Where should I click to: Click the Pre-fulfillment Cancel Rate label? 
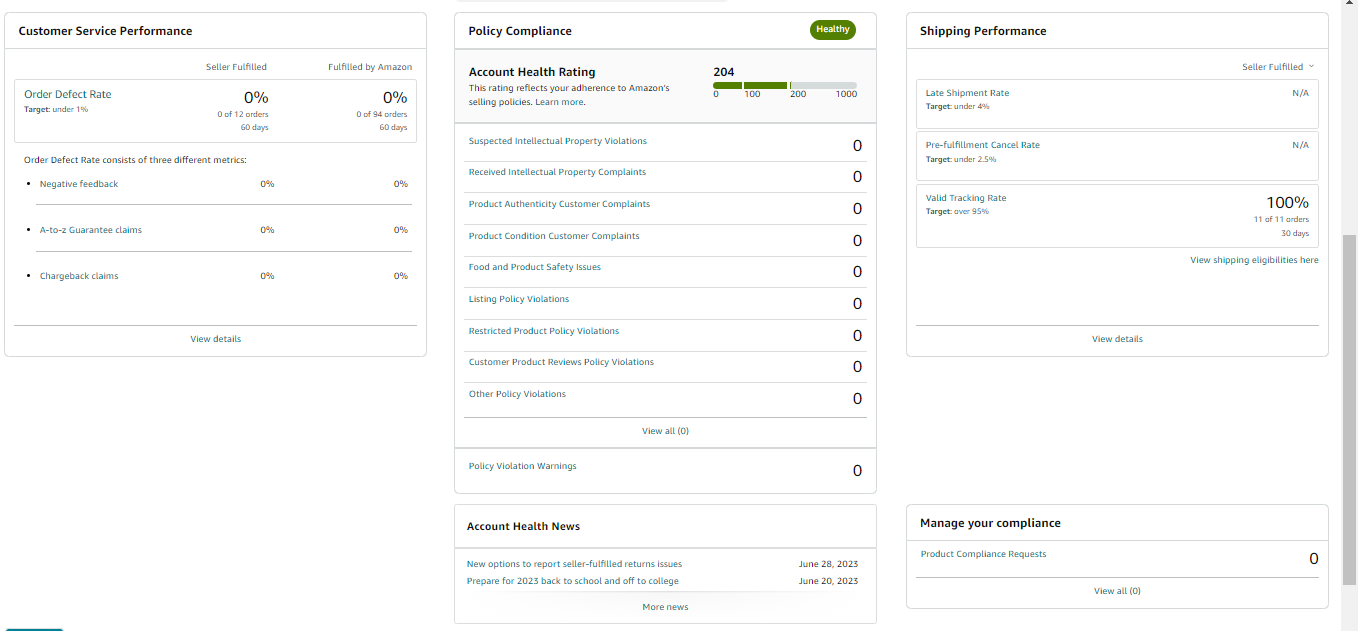click(x=983, y=145)
